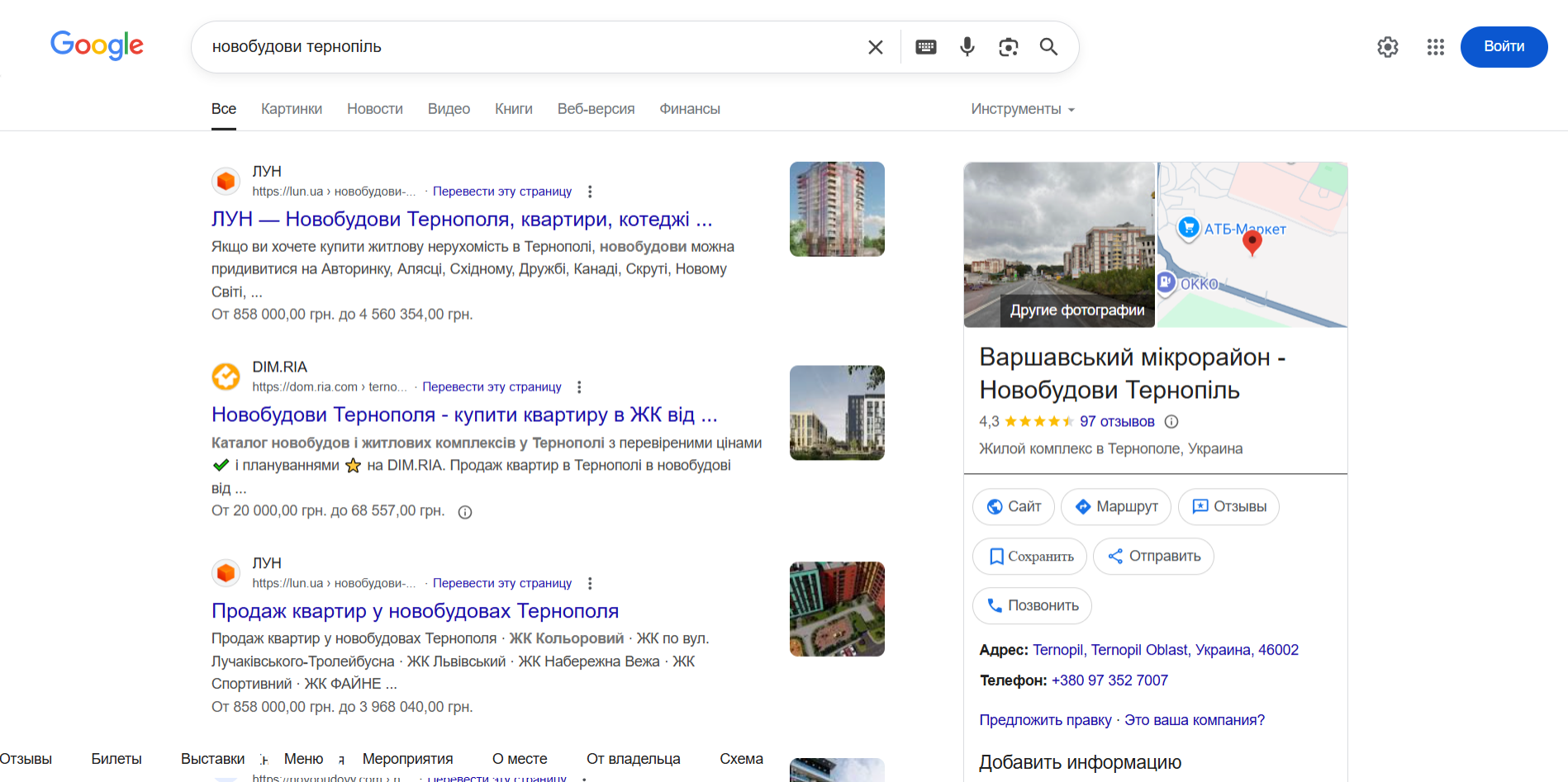Viewport: 1568px width, 782px height.
Task: Open ЛУН — Новобудови Тернополя result link
Action: [461, 220]
